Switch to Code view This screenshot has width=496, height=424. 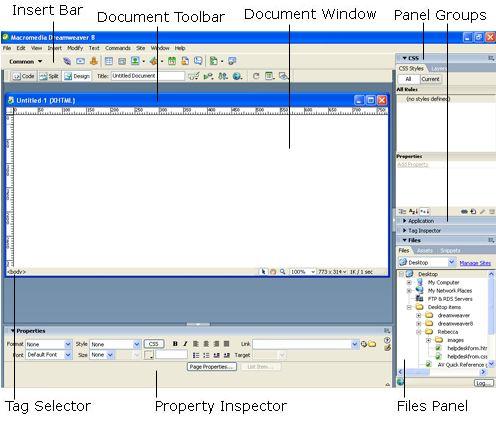23,76
